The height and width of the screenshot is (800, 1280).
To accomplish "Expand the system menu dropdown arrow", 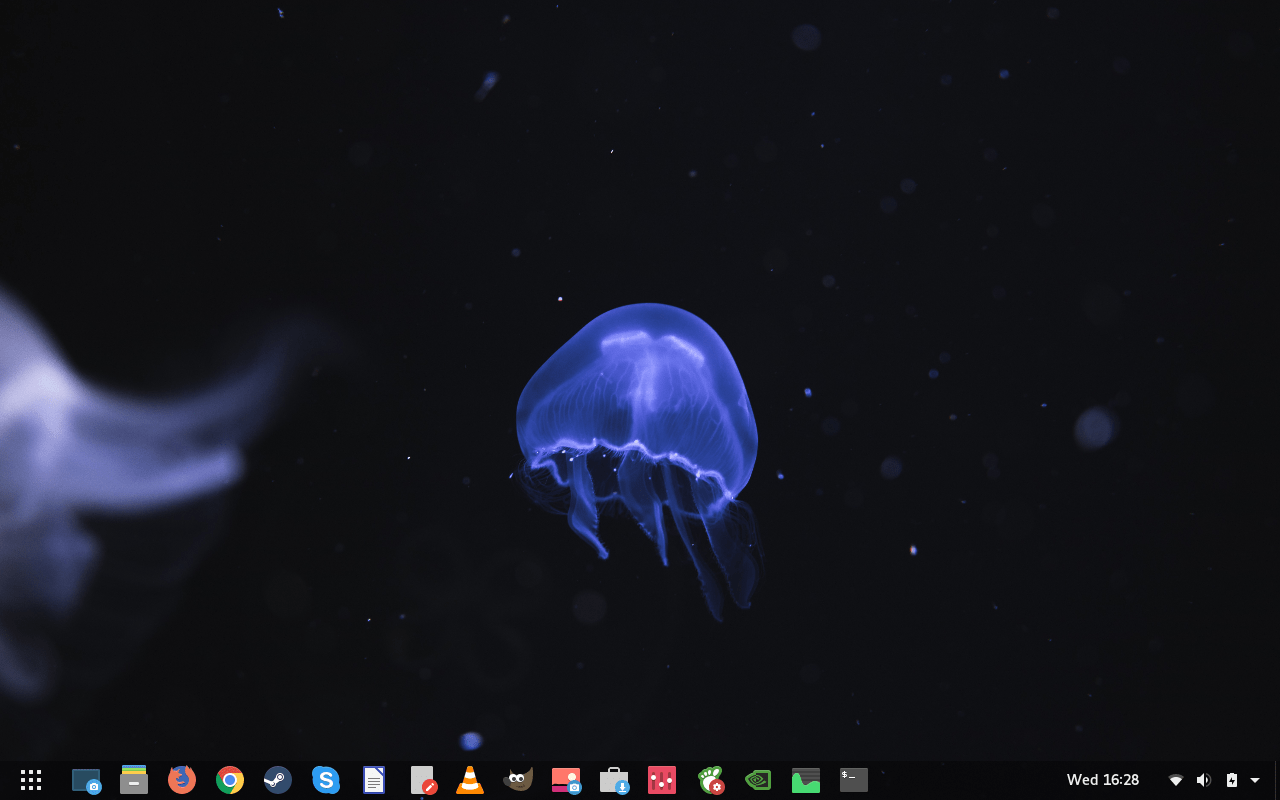I will click(x=1255, y=780).
